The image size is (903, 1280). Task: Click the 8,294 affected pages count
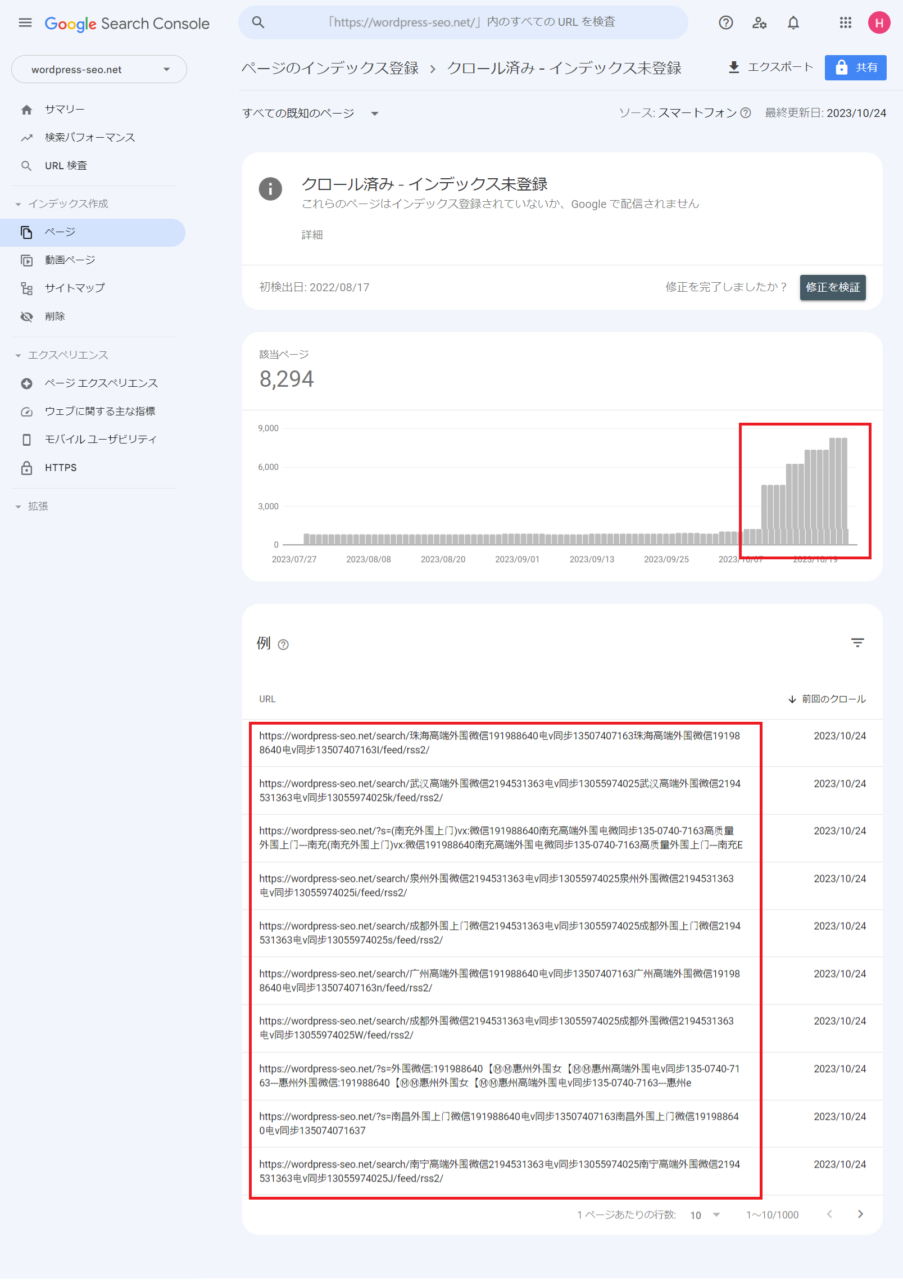coord(286,380)
